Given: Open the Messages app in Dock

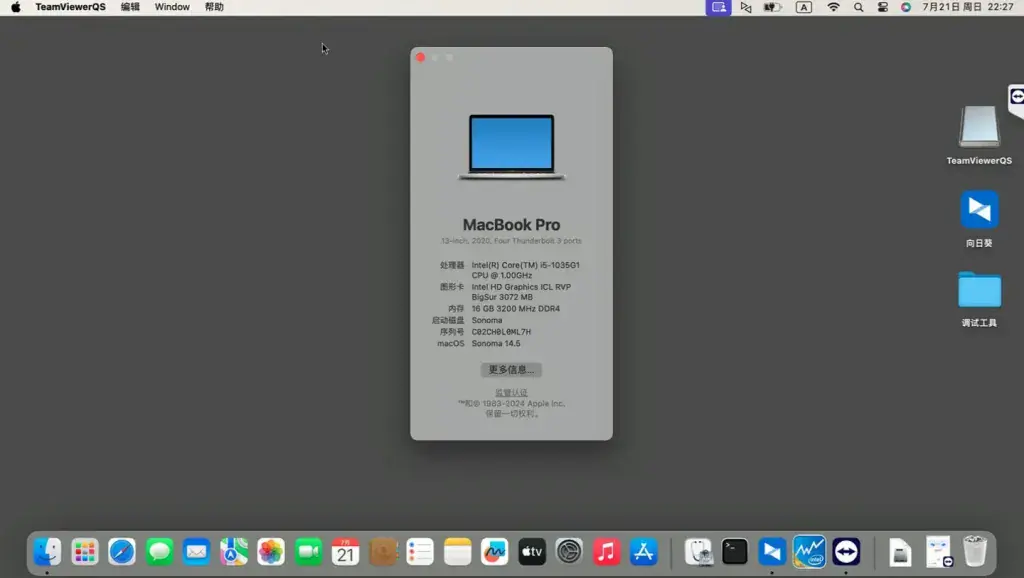Looking at the screenshot, I should pos(159,552).
